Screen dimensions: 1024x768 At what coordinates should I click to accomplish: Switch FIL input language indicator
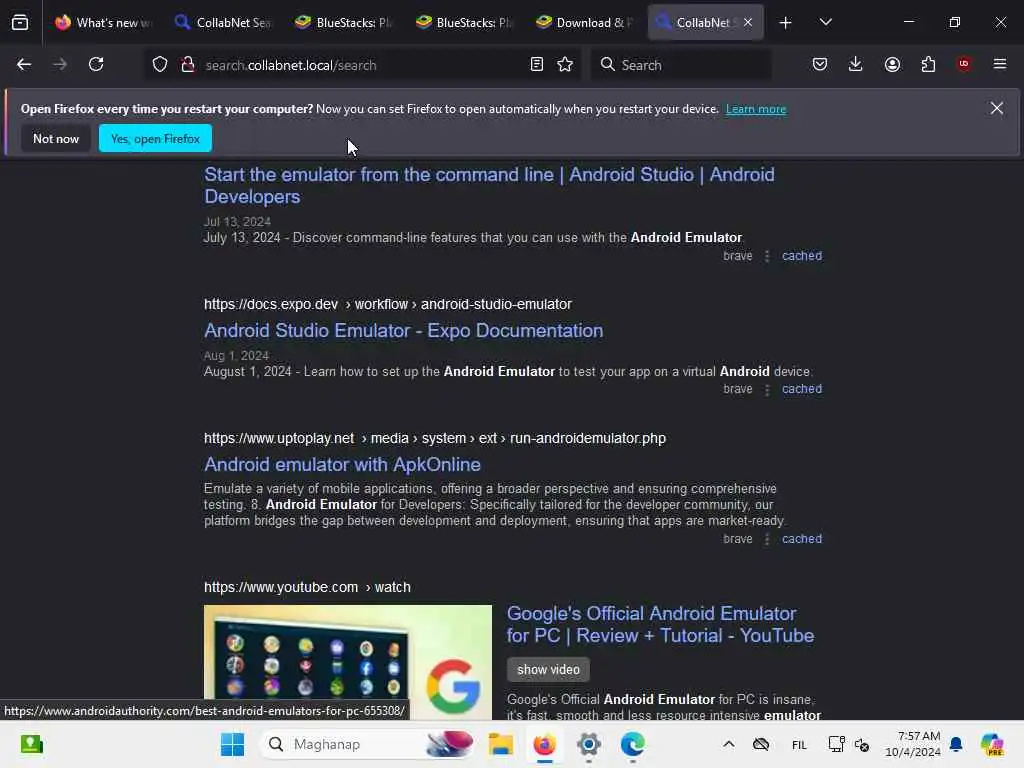(799, 745)
